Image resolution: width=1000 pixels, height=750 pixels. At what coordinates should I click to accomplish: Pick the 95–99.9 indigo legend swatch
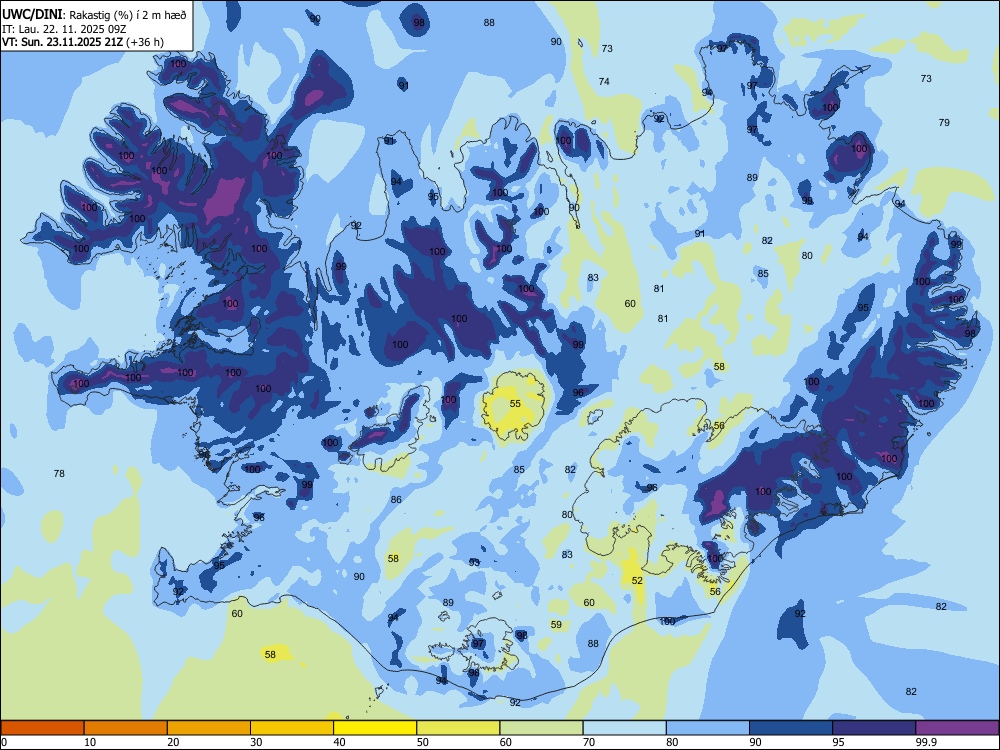pos(874,728)
